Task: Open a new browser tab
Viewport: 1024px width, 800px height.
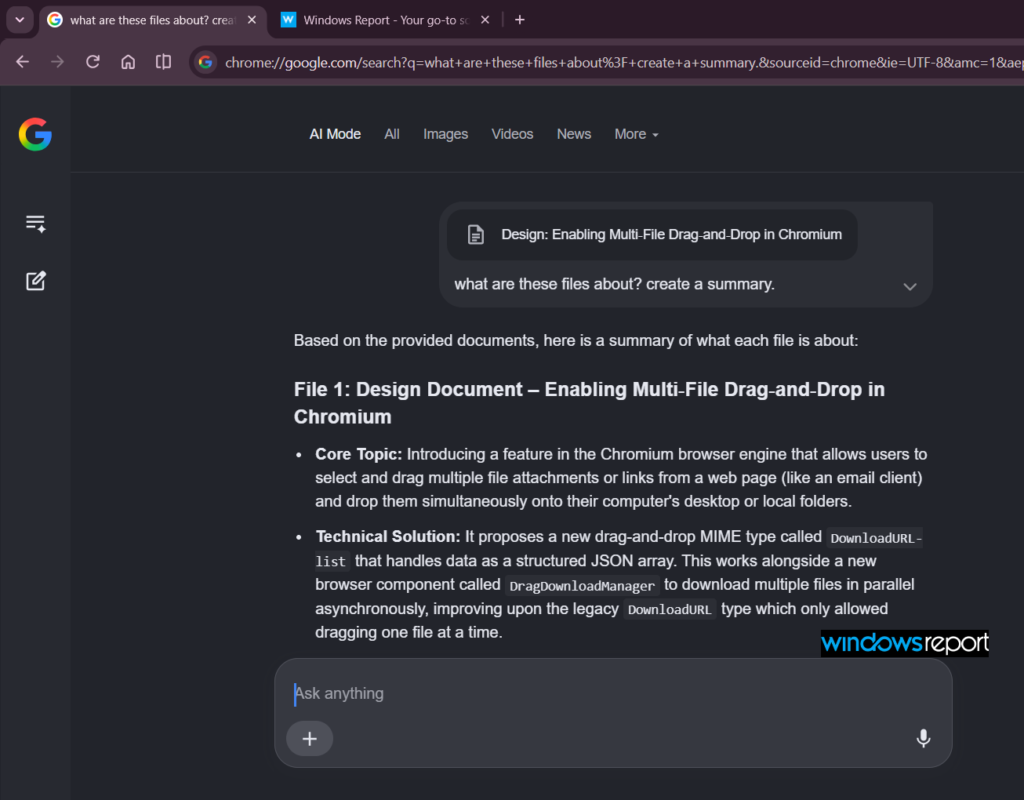Action: tap(520, 20)
